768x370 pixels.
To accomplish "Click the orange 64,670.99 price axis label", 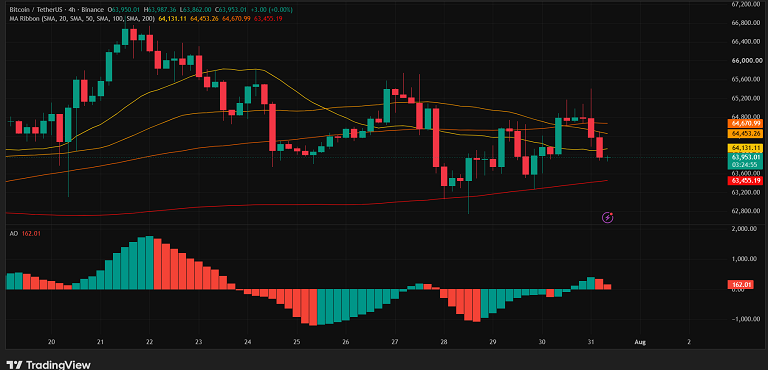I will click(x=746, y=123).
